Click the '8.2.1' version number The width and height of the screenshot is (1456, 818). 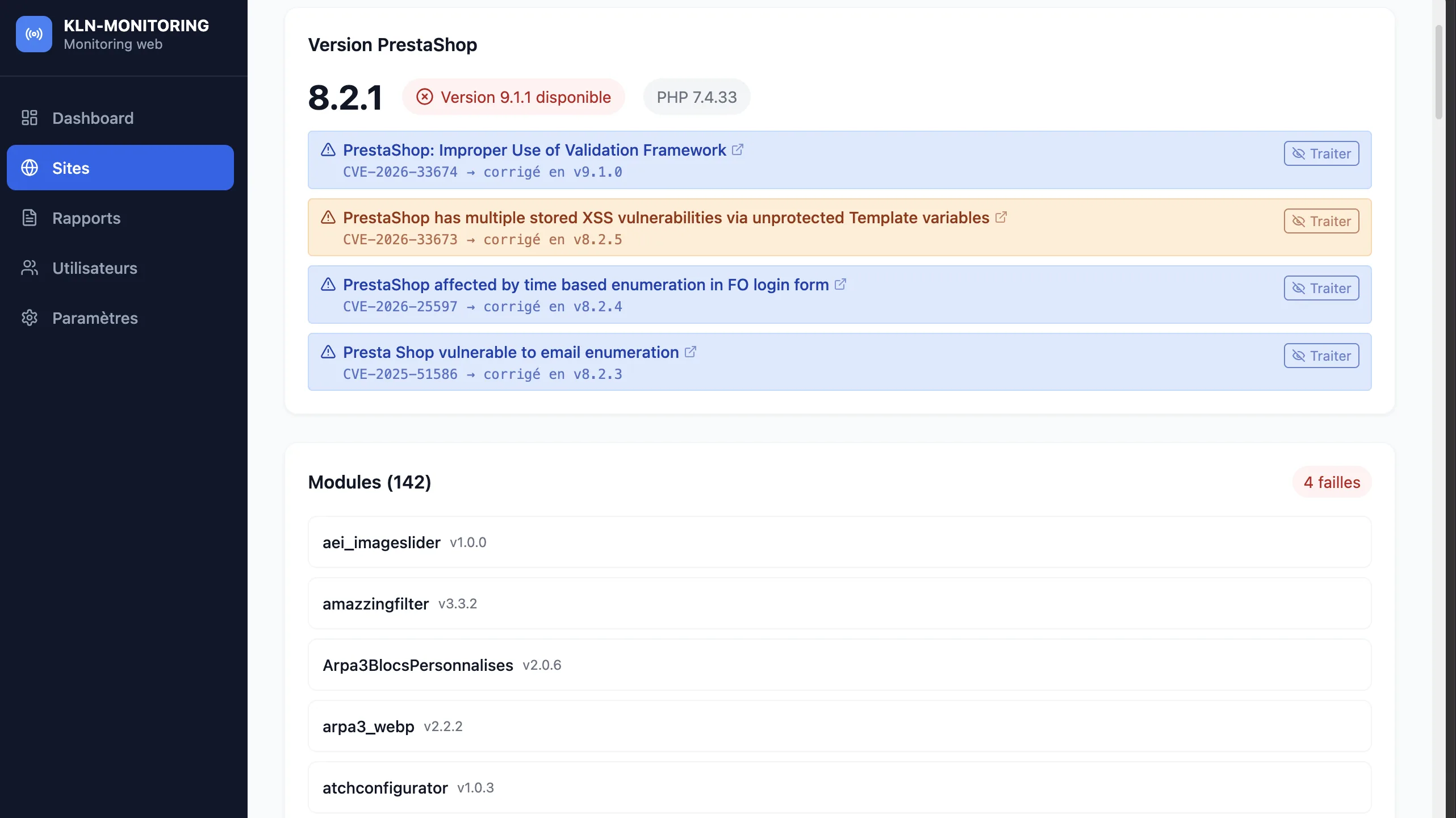click(345, 97)
